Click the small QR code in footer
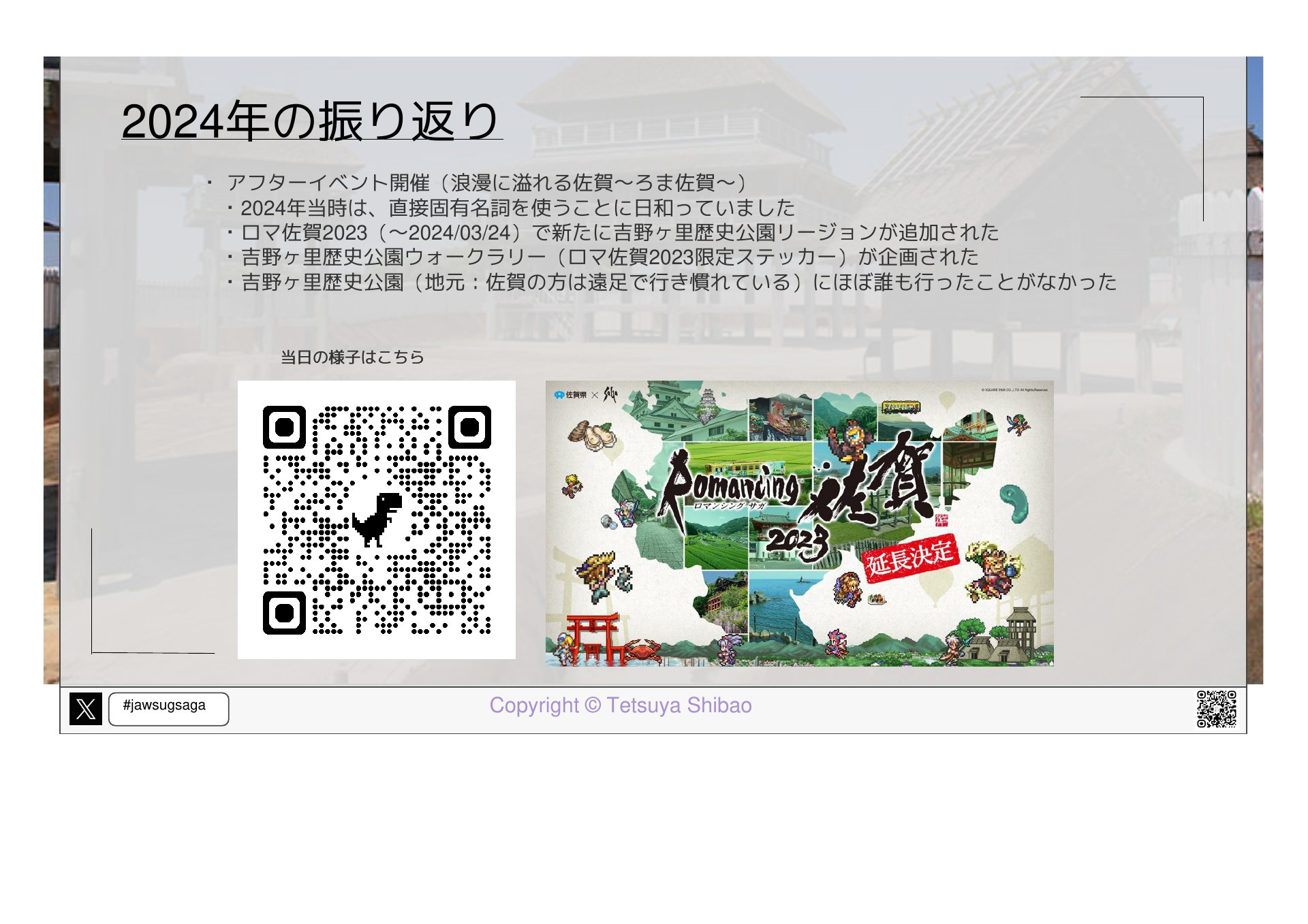 (1217, 709)
